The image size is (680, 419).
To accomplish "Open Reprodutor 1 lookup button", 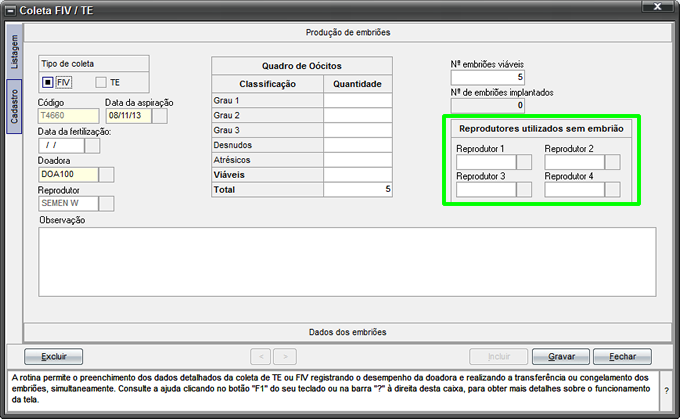I will coord(524,162).
